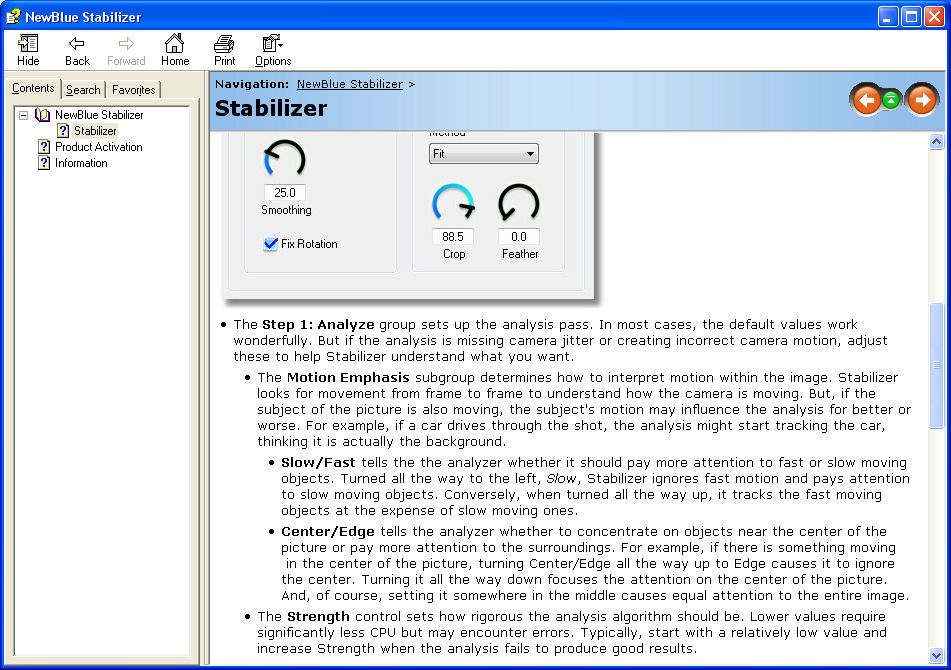Viewport: 951px width, 670px height.
Task: Click the Product Activation topic icon
Action: (44, 147)
